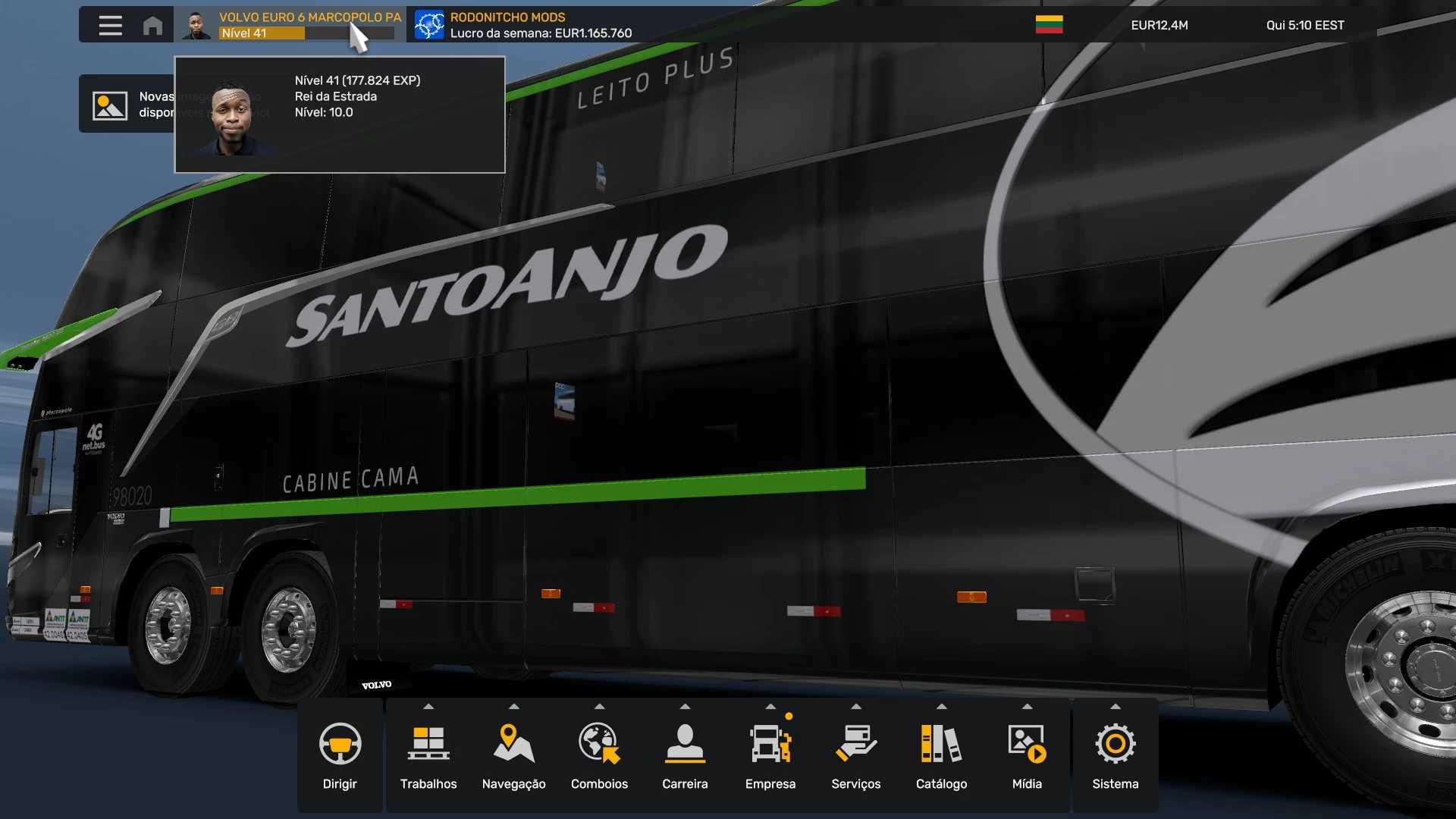The image size is (1456, 819).
Task: Open the Trabalhos jobs icon
Action: click(x=428, y=743)
